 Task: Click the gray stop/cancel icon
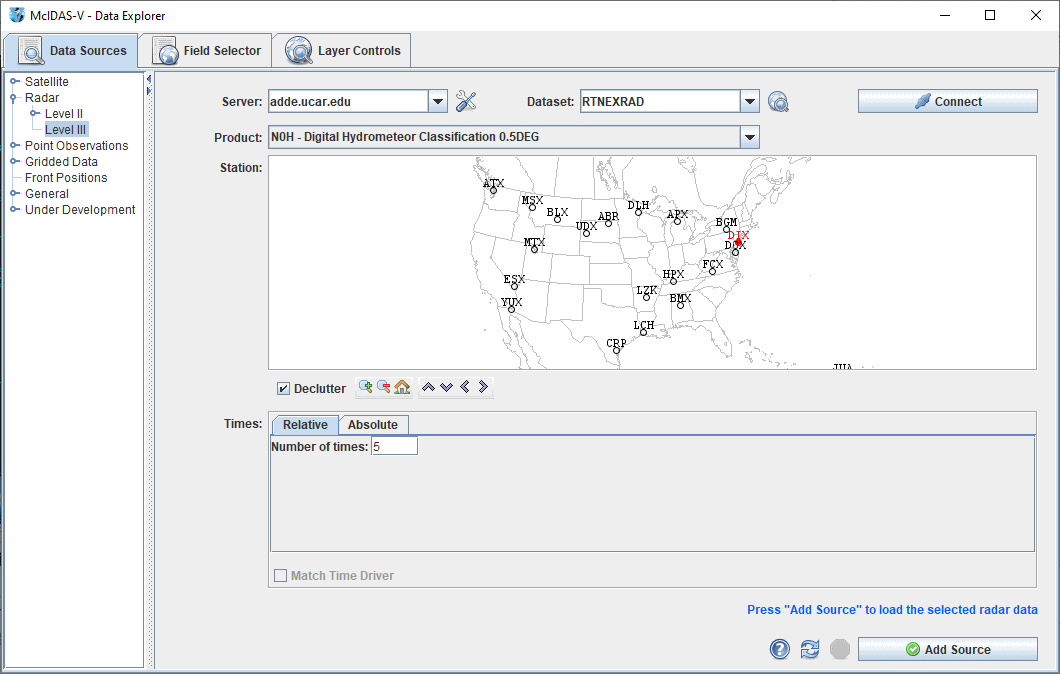point(840,649)
